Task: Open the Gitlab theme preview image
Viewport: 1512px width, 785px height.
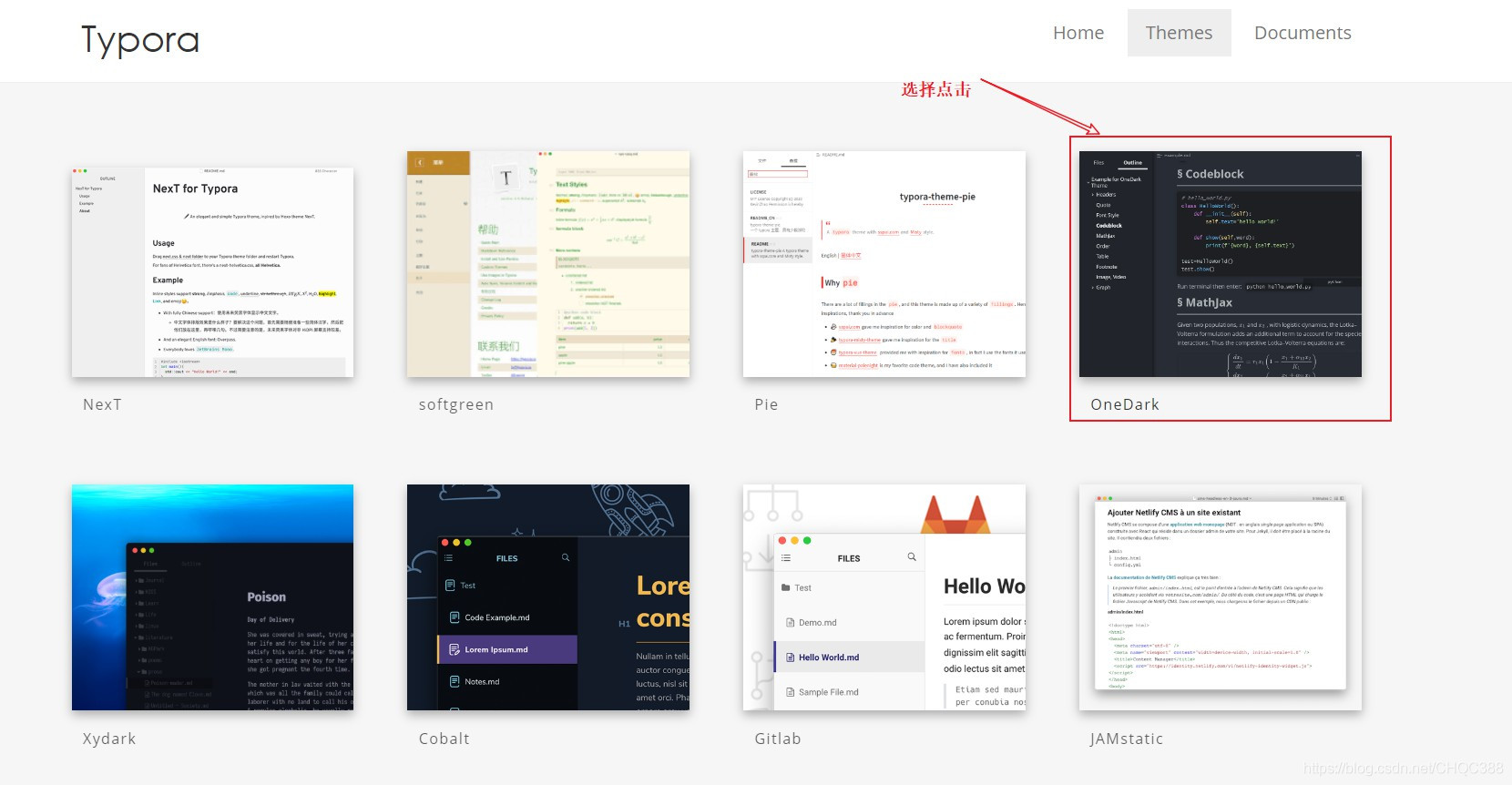Action: pyautogui.click(x=884, y=597)
